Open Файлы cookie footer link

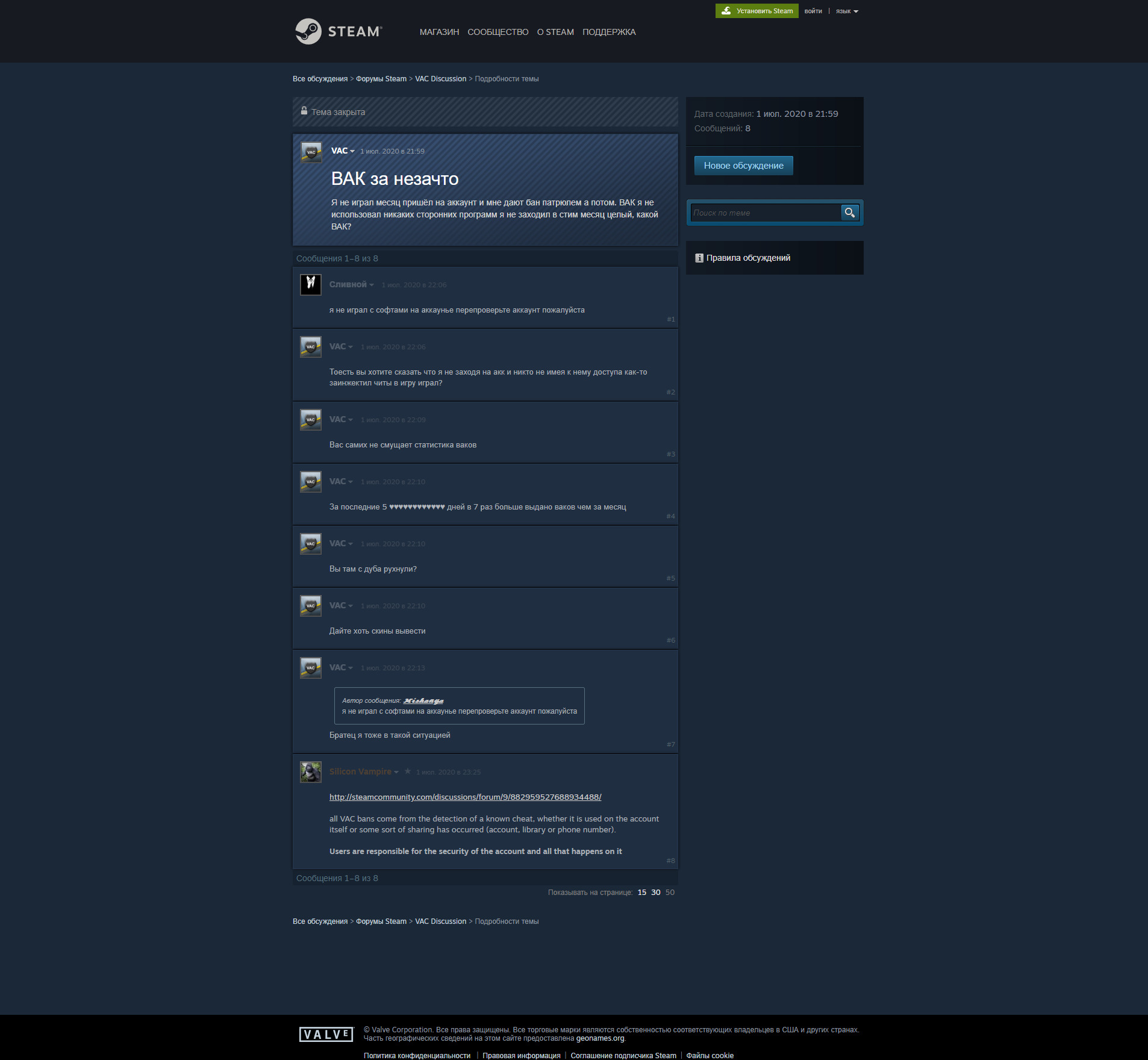(710, 1055)
